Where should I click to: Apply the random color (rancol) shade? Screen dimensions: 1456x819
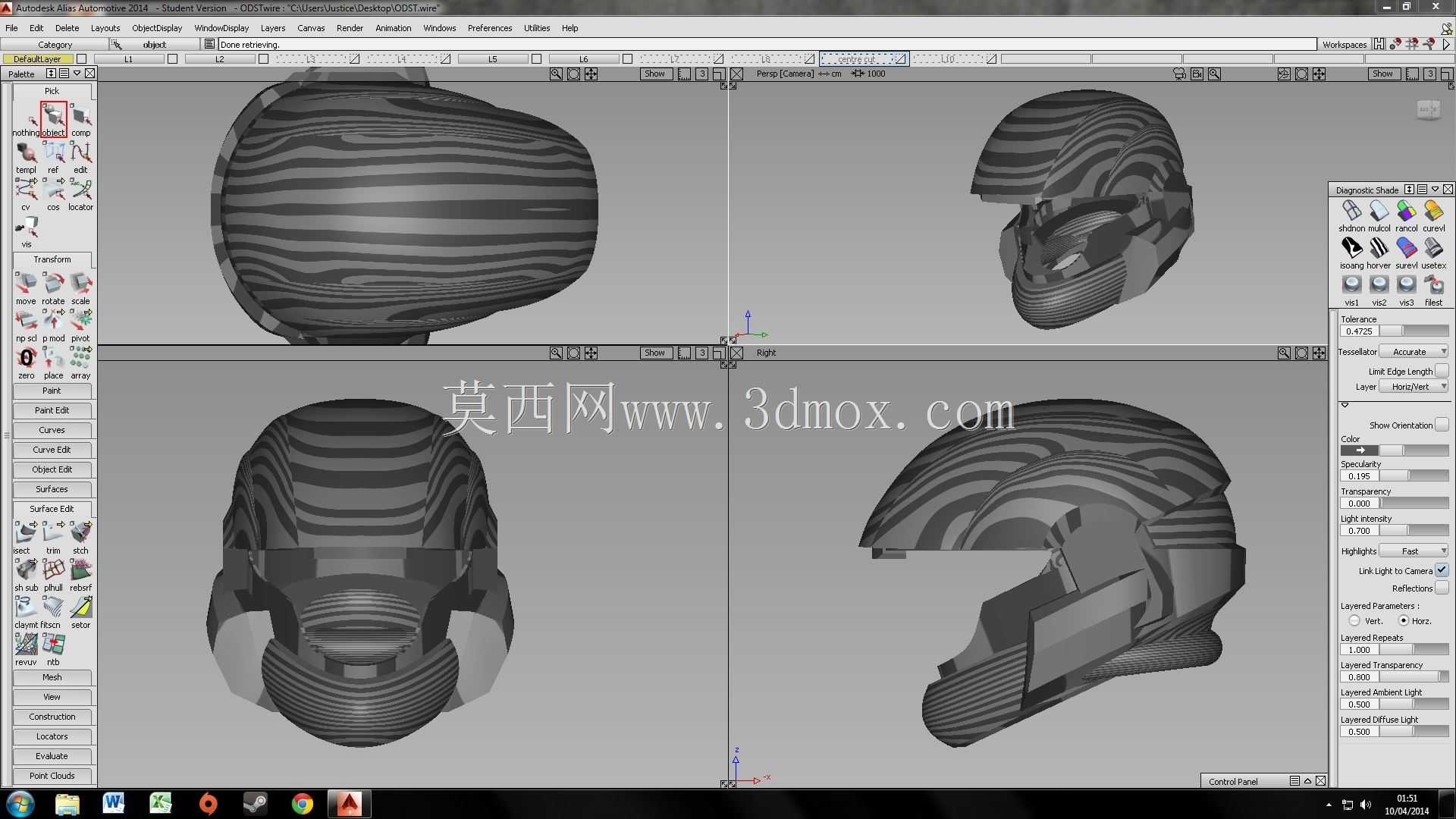pyautogui.click(x=1406, y=216)
